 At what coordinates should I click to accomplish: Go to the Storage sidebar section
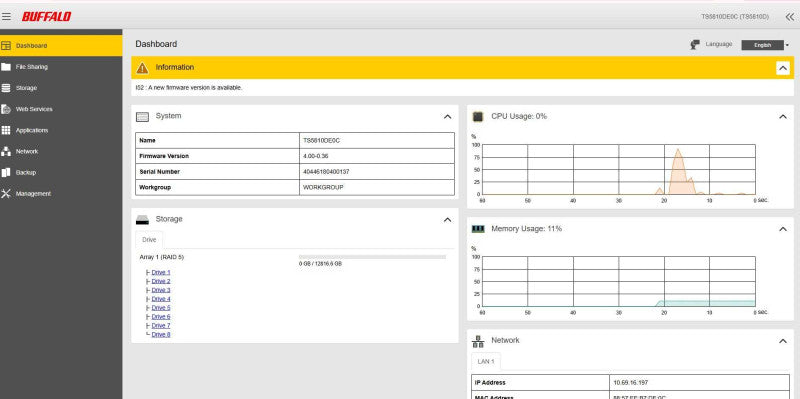(61, 88)
